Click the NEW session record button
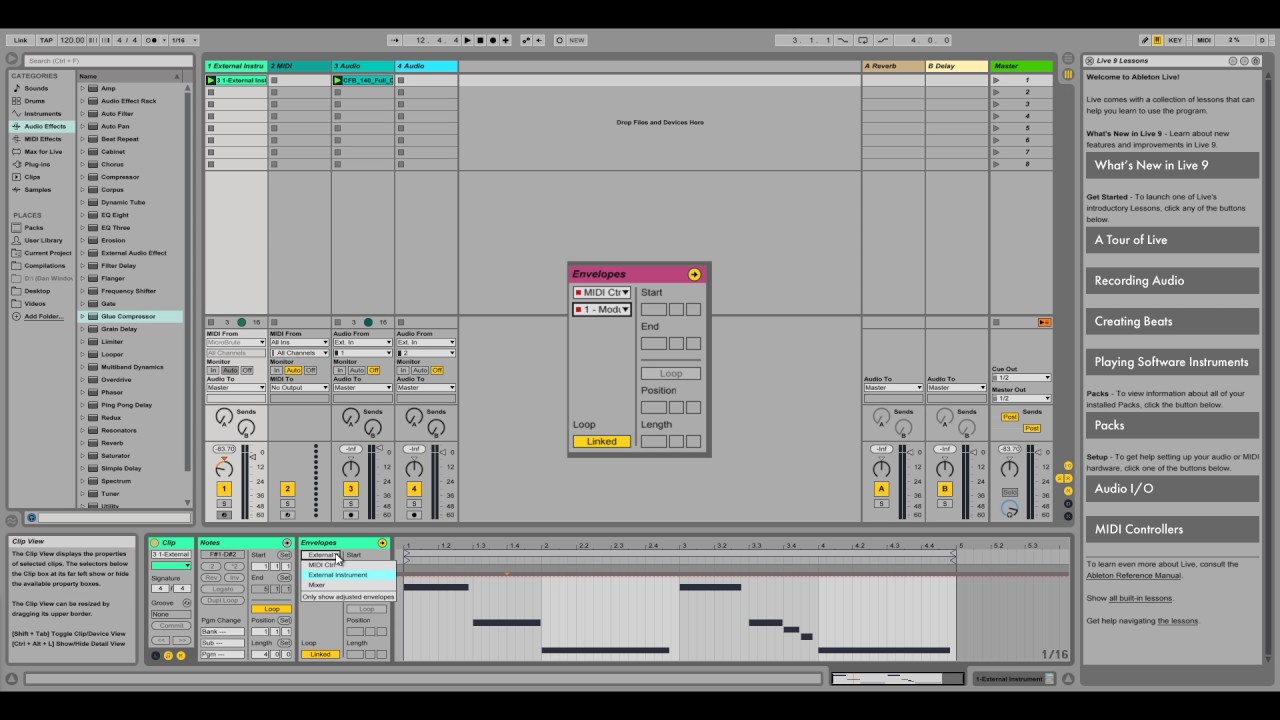Screen dimensions: 1280x720 (x=576, y=40)
